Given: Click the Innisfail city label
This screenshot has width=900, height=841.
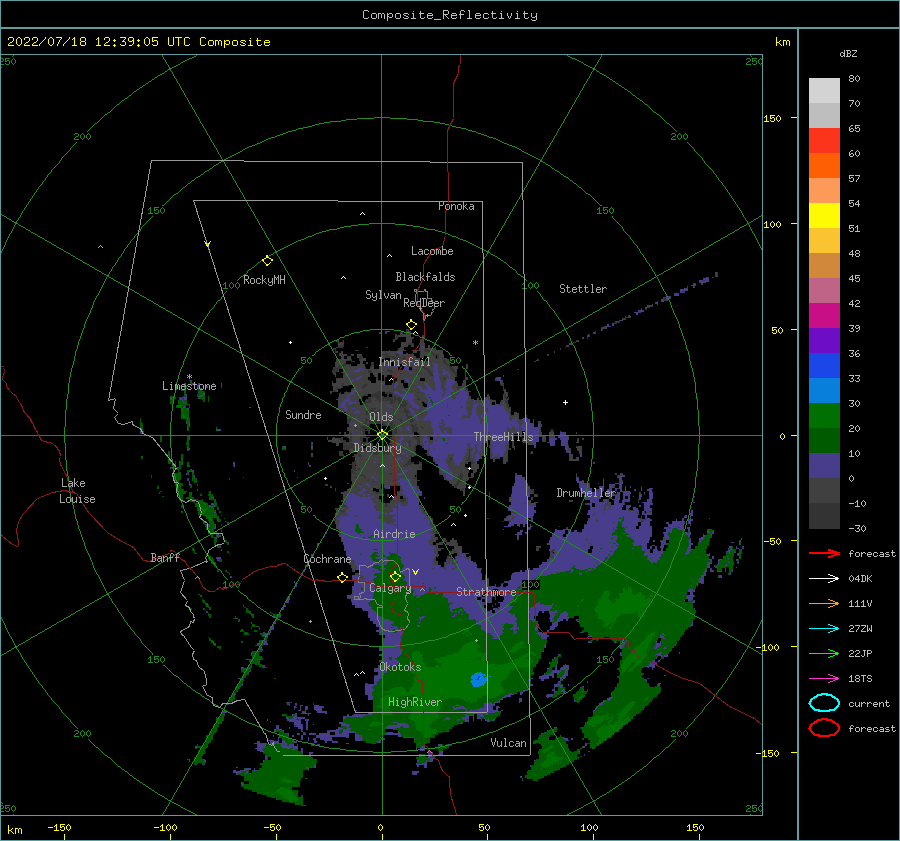Looking at the screenshot, I should coord(404,362).
